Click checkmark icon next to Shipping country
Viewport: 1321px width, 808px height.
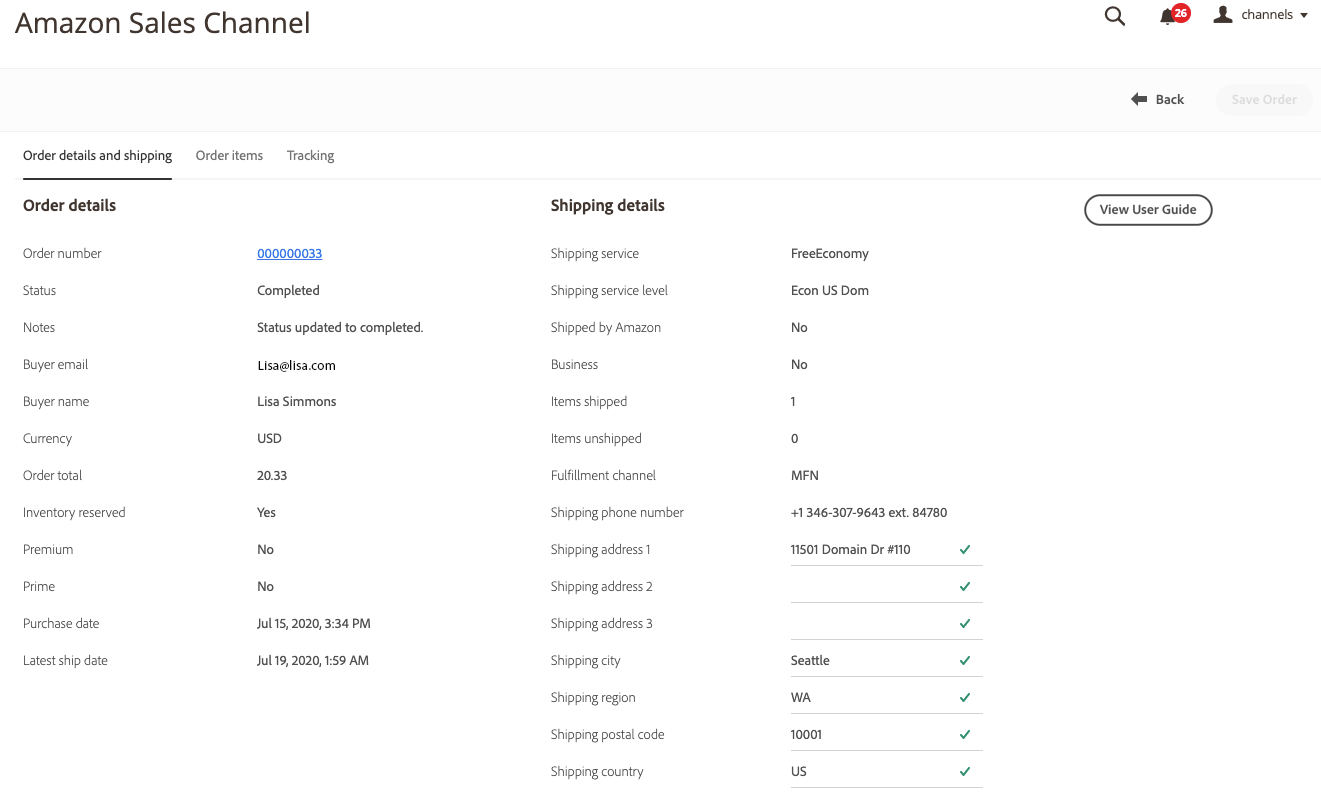965,771
